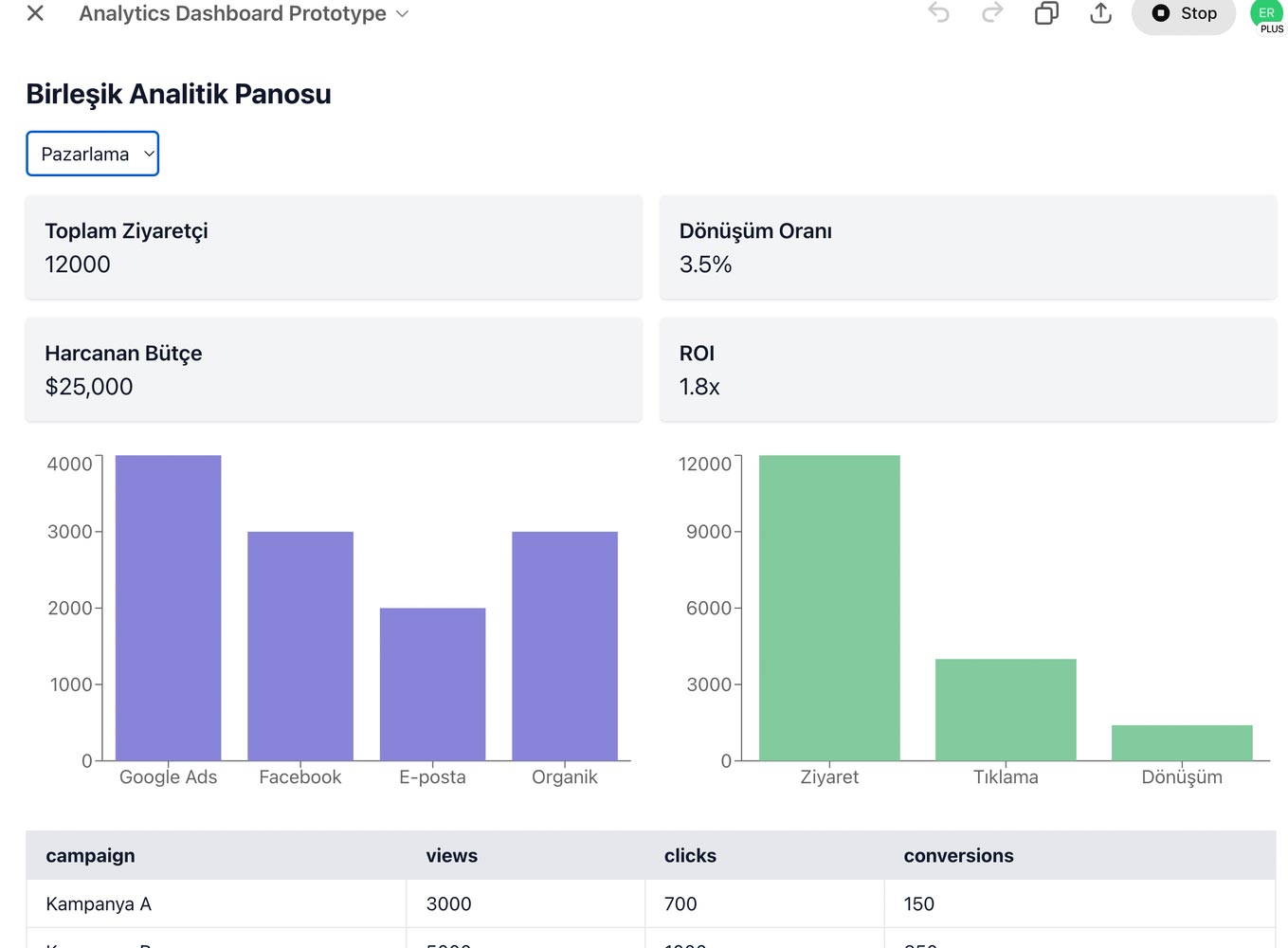Open the ER Plus profile avatar
1288x948 pixels.
[1266, 15]
